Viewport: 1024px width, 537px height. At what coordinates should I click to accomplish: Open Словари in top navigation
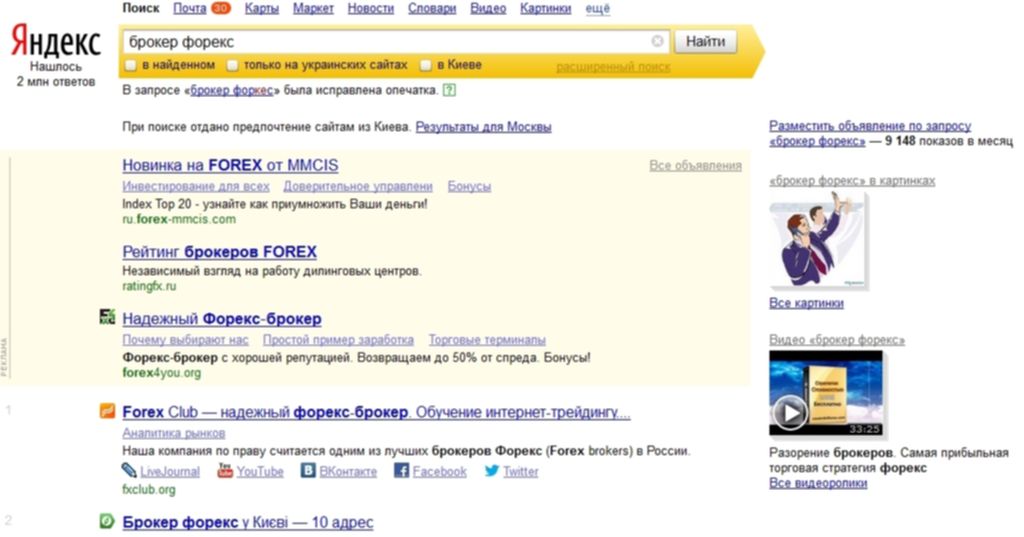click(432, 8)
